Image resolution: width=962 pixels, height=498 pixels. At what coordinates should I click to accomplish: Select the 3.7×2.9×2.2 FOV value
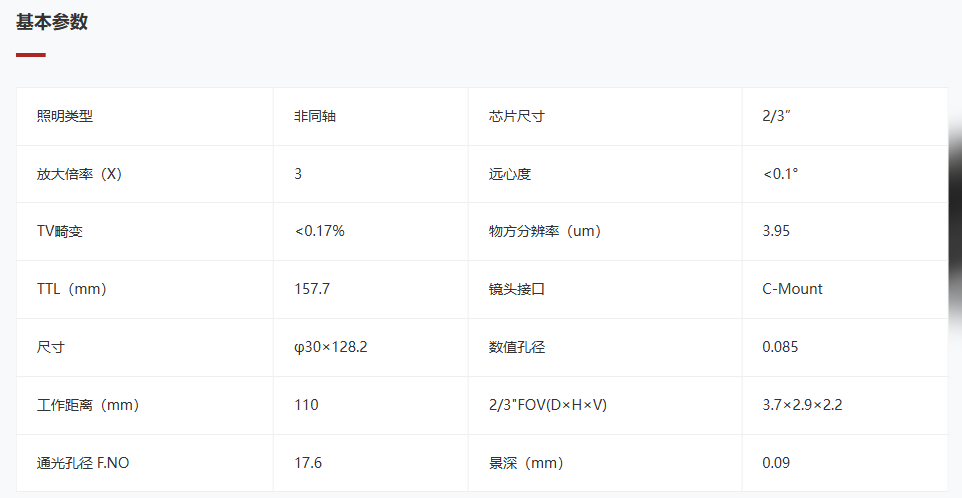point(802,405)
